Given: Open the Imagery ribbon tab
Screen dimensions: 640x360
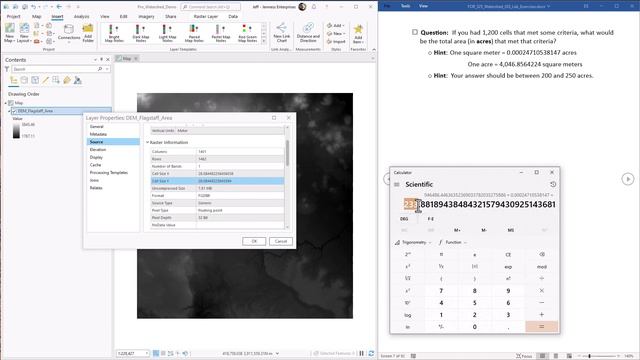Looking at the screenshot, I should pyautogui.click(x=146, y=16).
